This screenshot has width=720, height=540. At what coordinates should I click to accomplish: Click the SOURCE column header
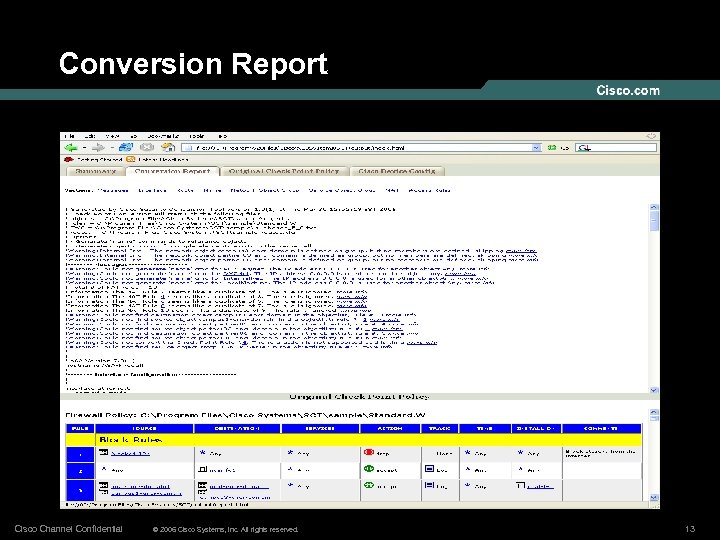(x=144, y=428)
